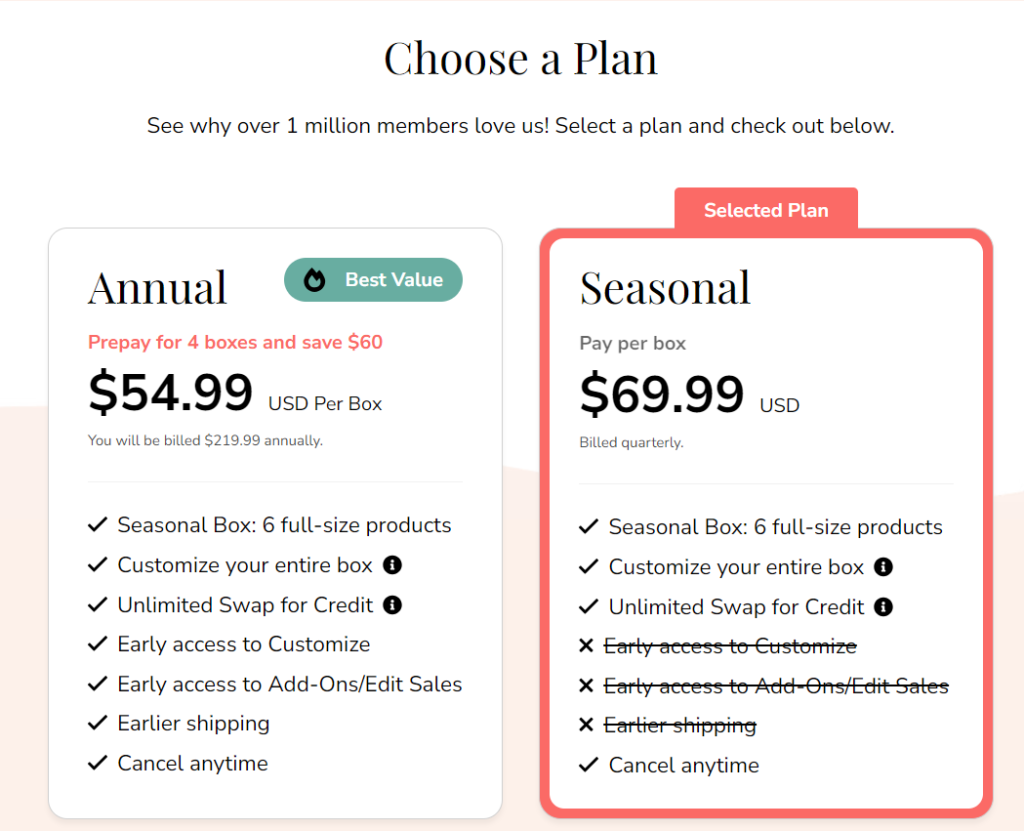This screenshot has width=1024, height=831.
Task: Click 'Prepay for 4 boxes and save $60' text
Action: pos(235,342)
